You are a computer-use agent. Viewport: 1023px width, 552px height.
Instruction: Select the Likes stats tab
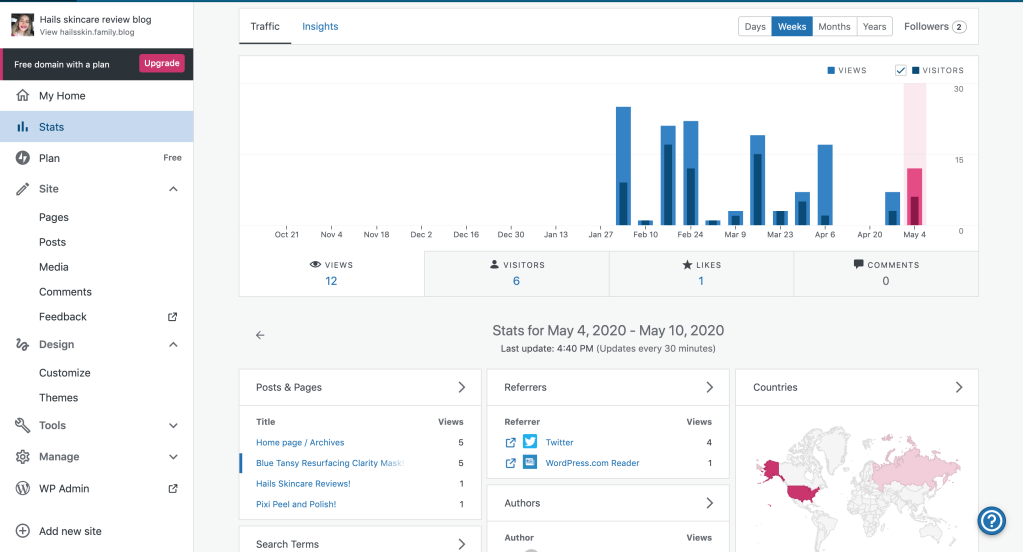[x=701, y=273]
